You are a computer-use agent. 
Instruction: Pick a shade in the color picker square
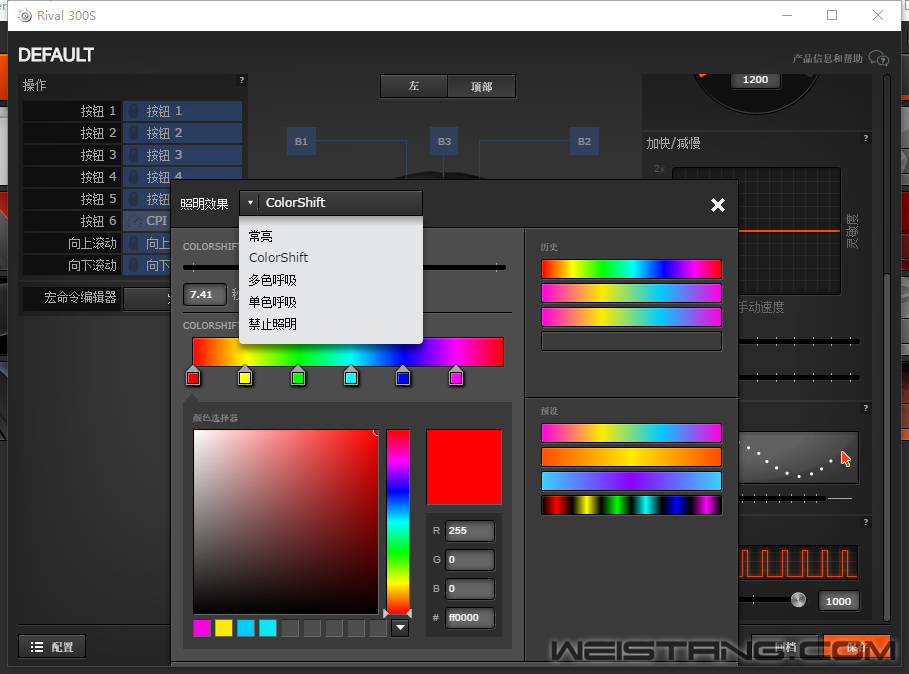pos(286,521)
